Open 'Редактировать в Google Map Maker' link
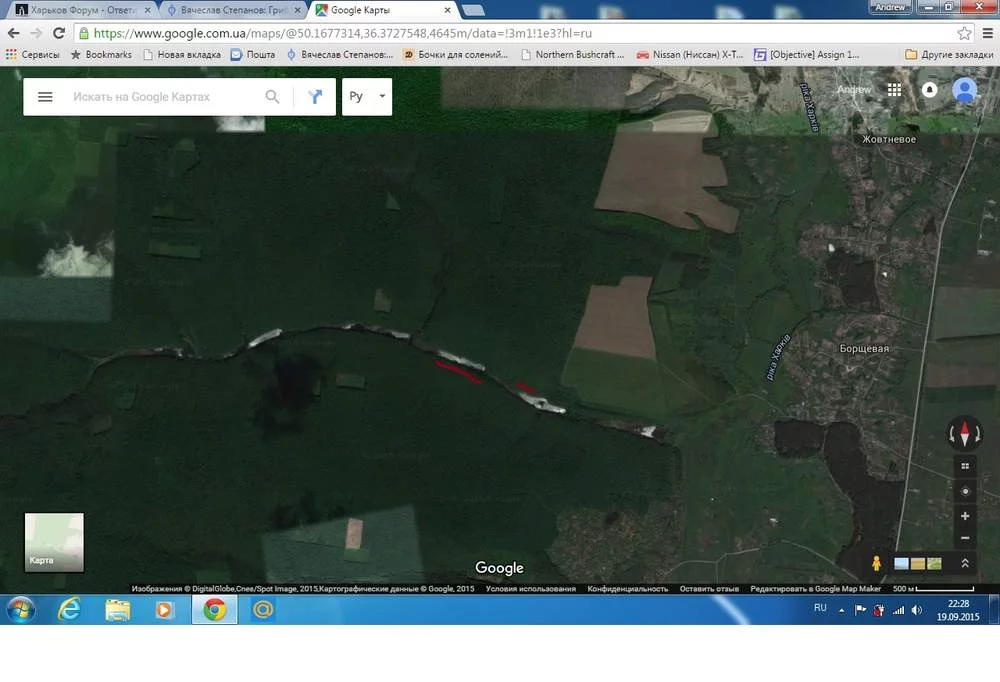 tap(815, 589)
